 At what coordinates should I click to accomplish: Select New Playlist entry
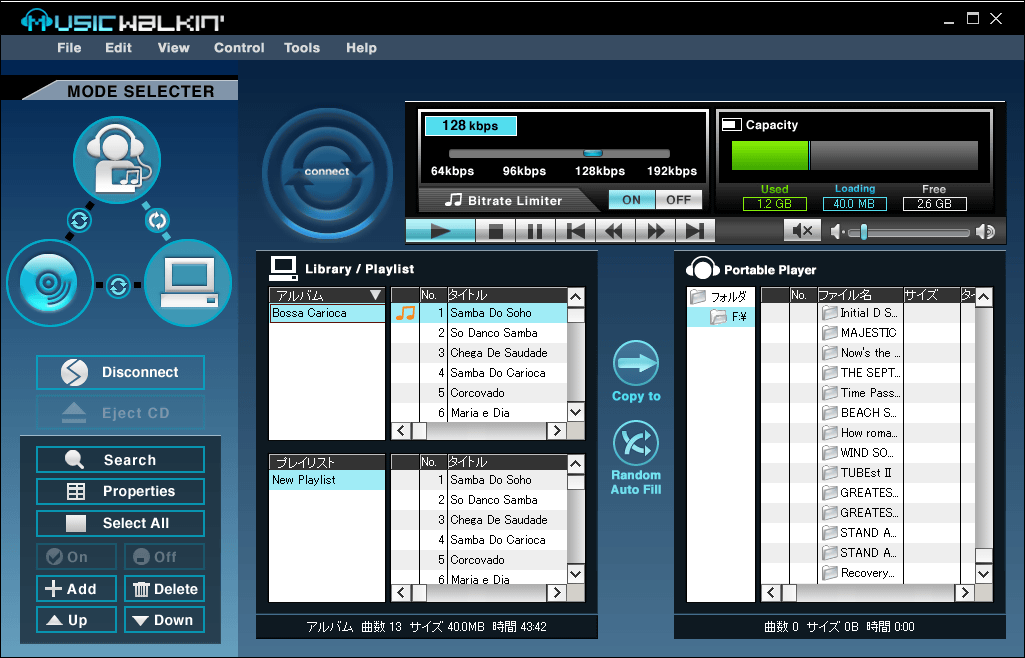pos(327,480)
